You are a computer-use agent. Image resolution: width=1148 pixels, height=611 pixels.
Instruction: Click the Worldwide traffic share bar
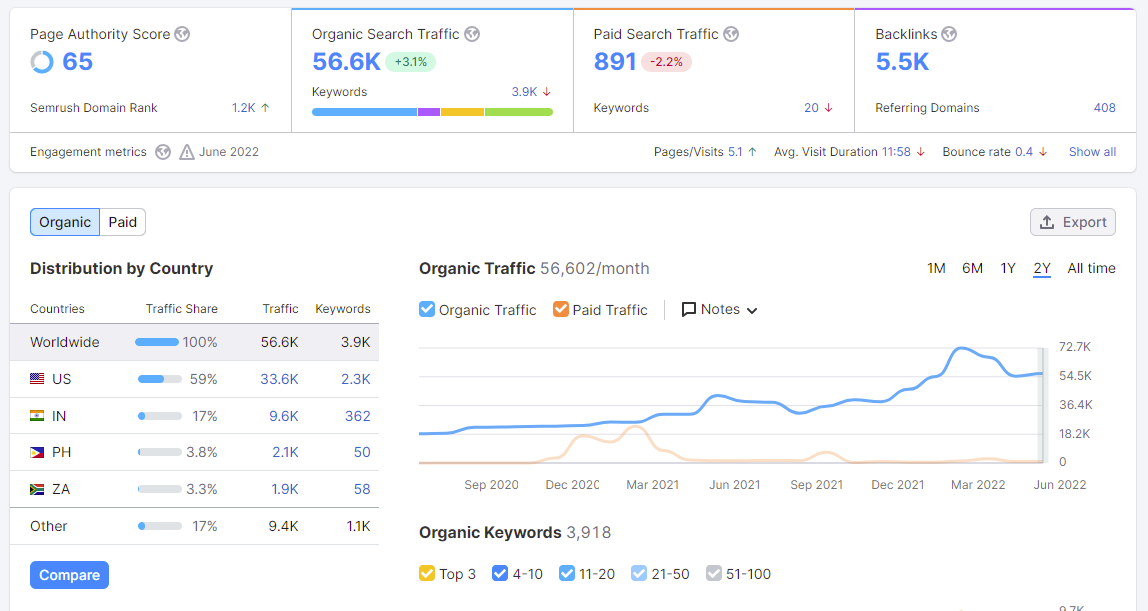click(155, 342)
